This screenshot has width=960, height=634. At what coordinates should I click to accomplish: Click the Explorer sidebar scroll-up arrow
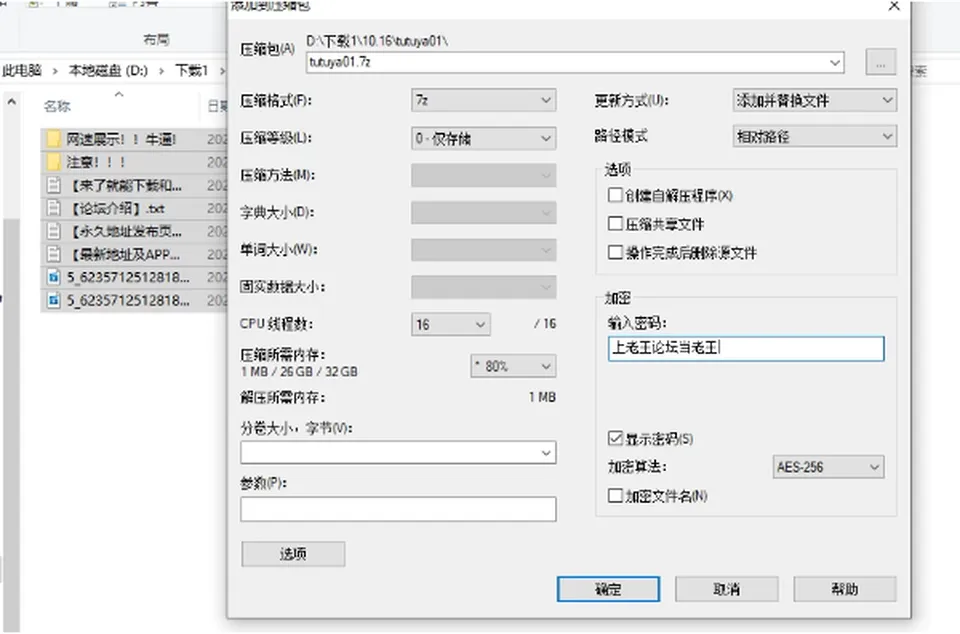click(12, 102)
